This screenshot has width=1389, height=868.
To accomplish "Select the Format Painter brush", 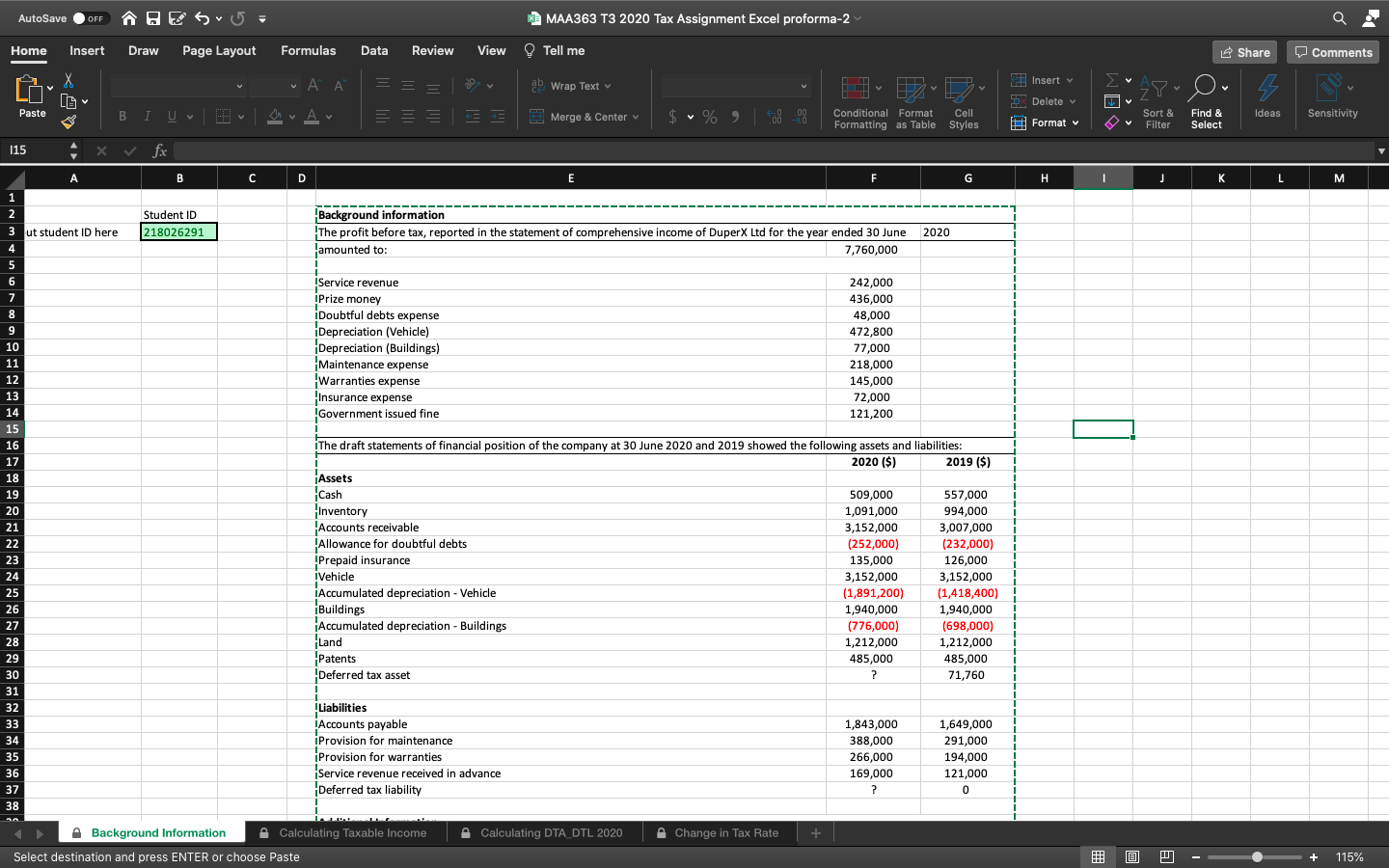I will click(68, 122).
